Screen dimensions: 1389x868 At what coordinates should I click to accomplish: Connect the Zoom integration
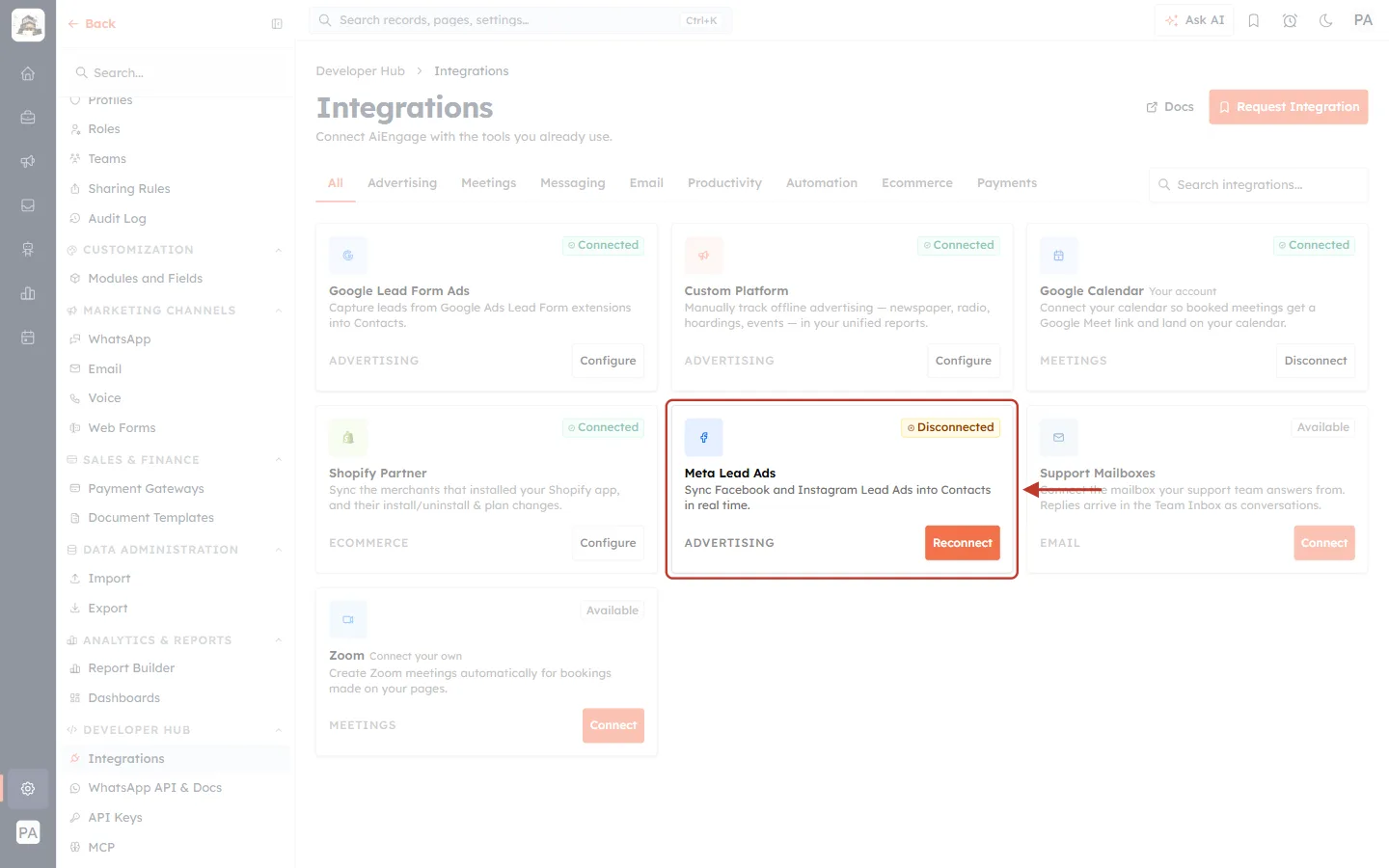coord(613,725)
